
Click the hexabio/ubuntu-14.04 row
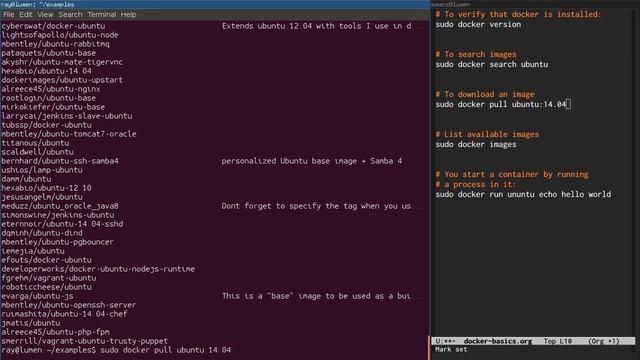[47, 71]
